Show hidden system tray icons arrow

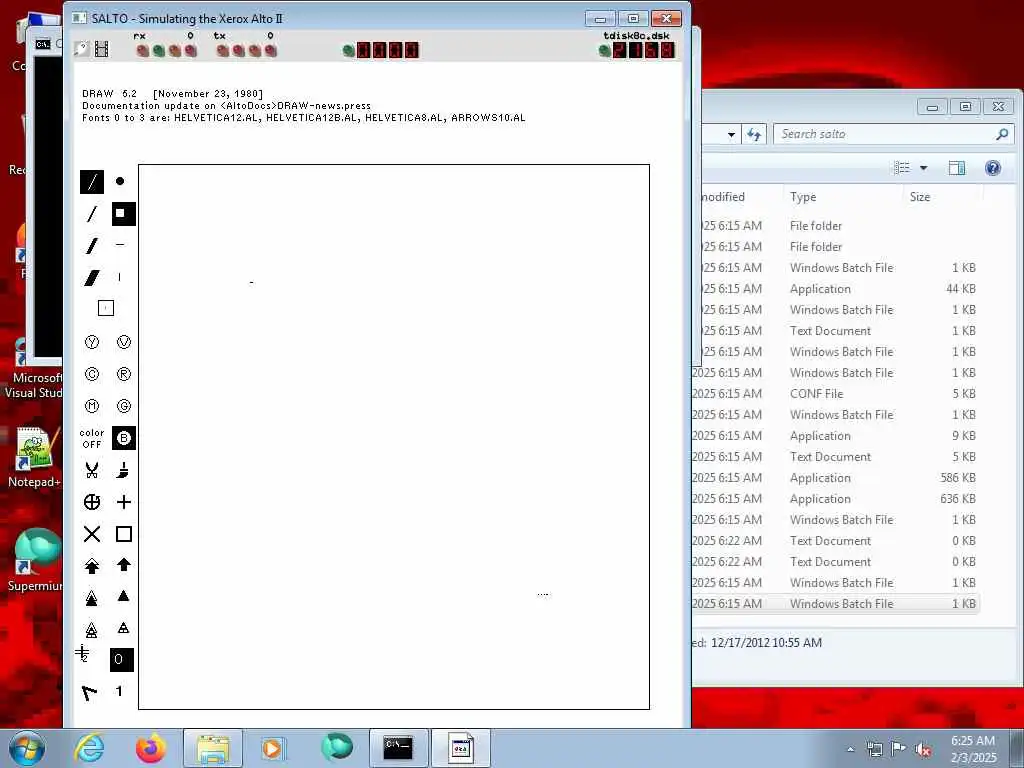point(850,750)
